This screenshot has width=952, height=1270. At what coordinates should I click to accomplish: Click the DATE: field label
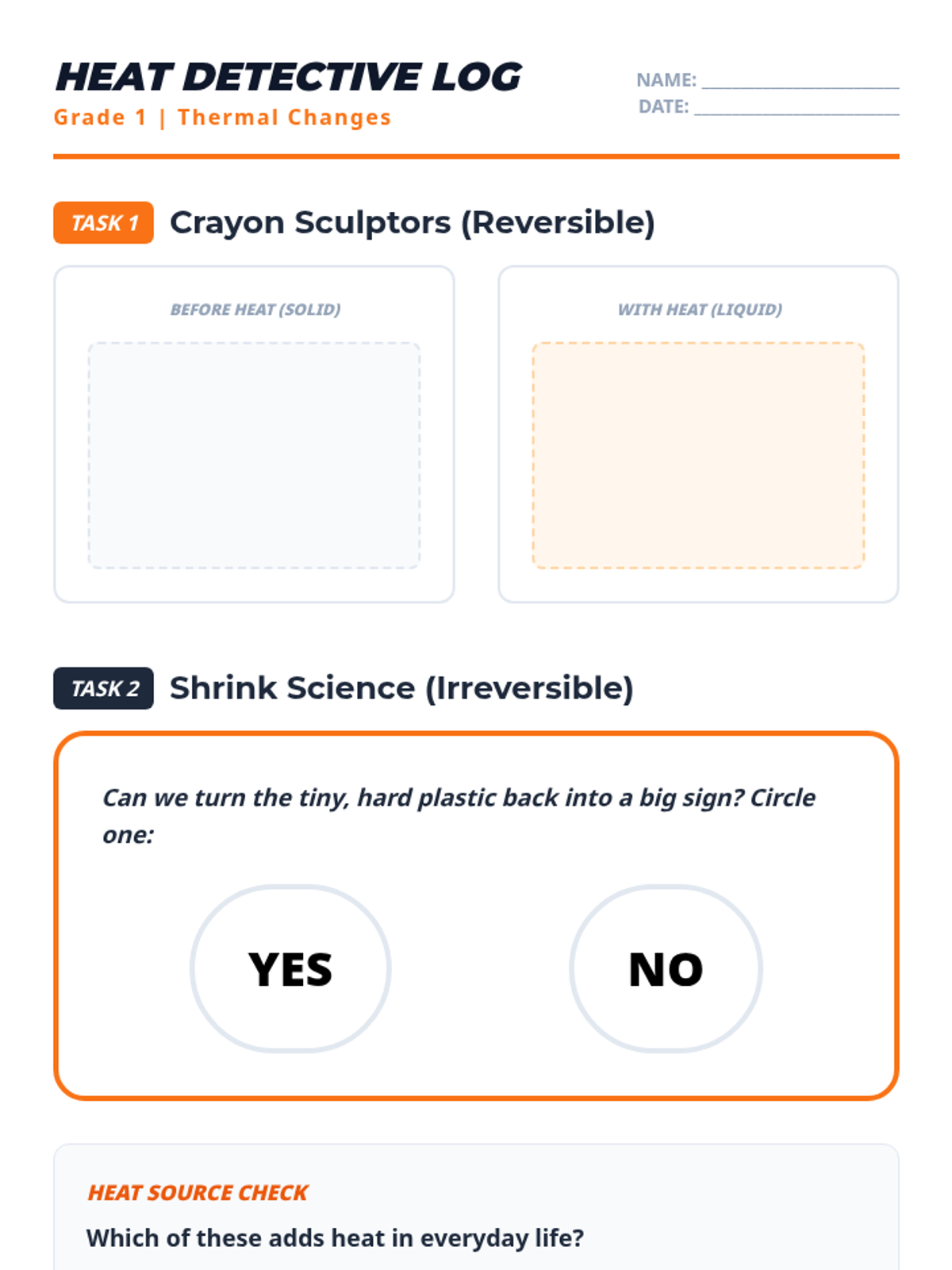tap(663, 106)
